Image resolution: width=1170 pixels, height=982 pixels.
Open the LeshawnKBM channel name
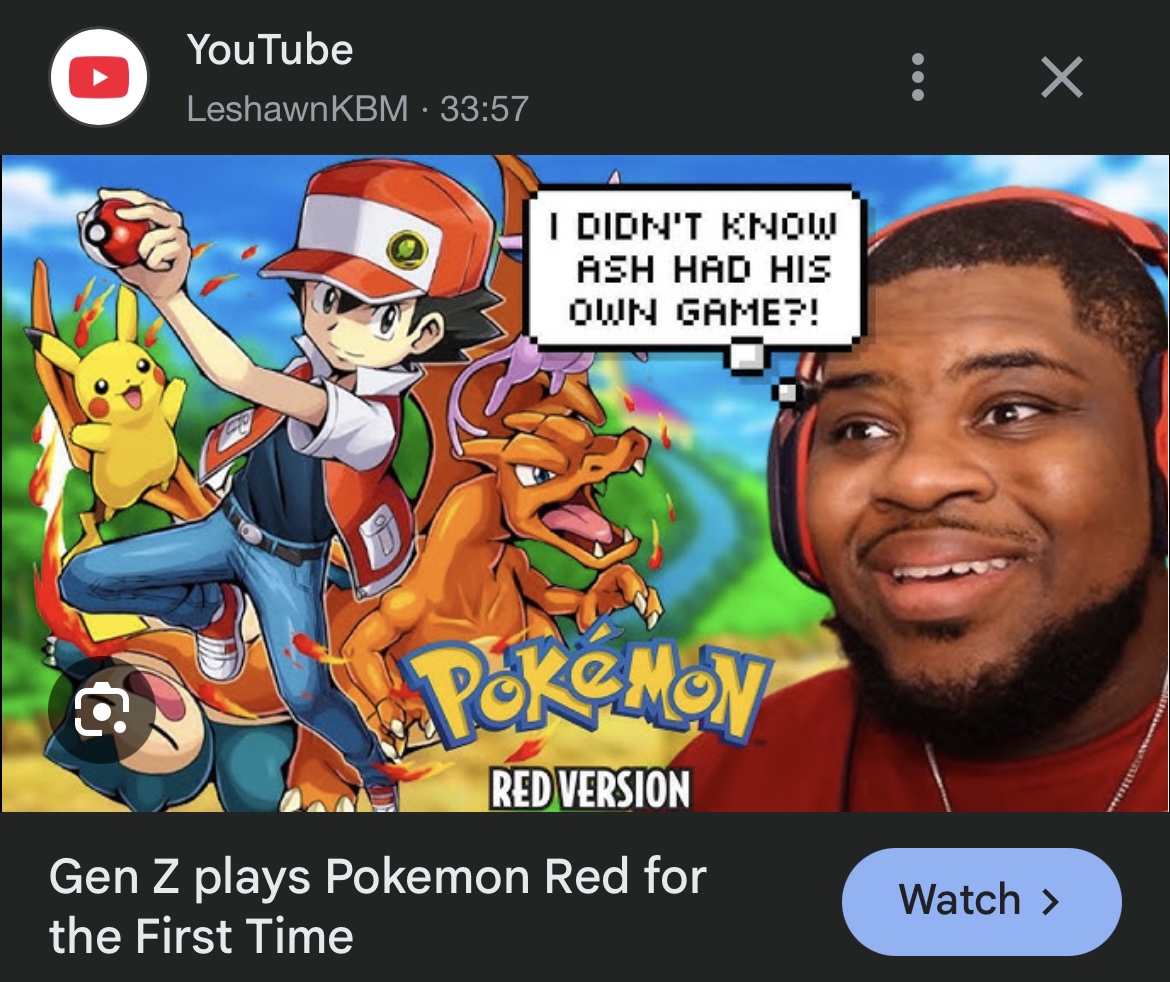pyautogui.click(x=297, y=109)
